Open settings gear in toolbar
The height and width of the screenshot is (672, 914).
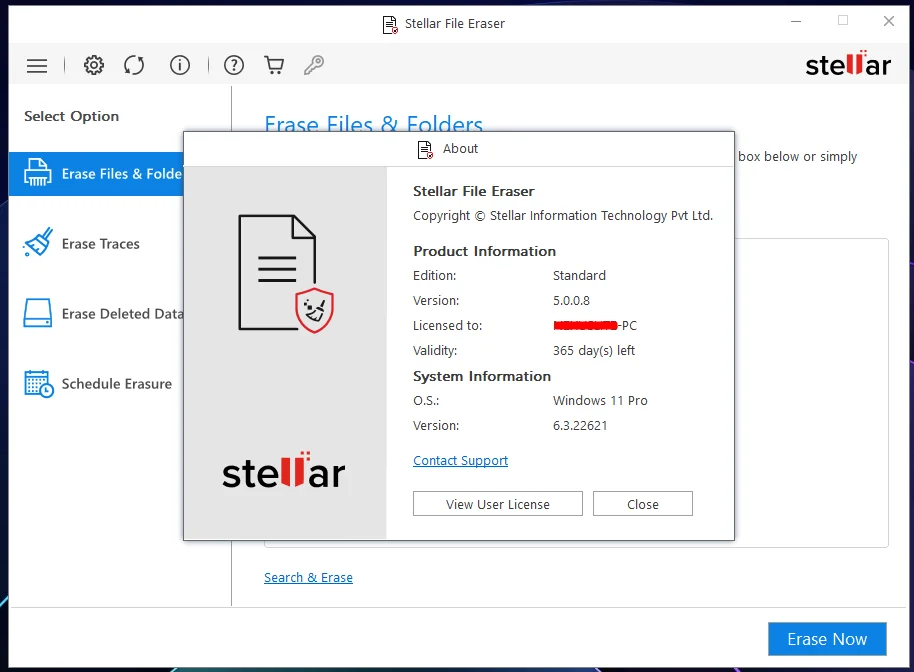click(x=94, y=65)
